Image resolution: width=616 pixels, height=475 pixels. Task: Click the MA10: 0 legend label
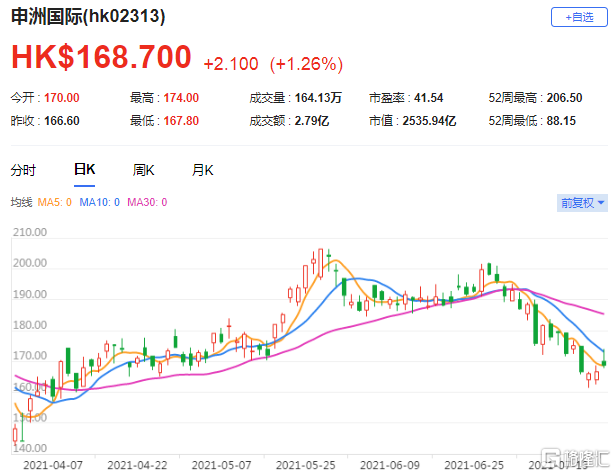click(x=99, y=202)
